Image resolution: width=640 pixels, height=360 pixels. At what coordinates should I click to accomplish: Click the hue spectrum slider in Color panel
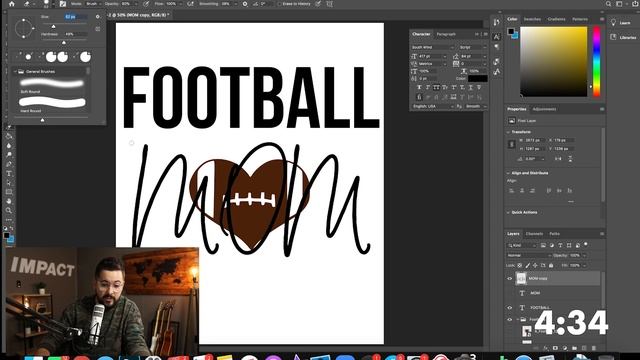[596, 61]
